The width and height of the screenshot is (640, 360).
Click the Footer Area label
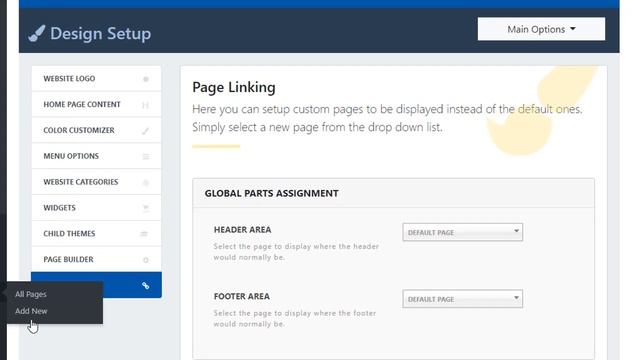242,296
